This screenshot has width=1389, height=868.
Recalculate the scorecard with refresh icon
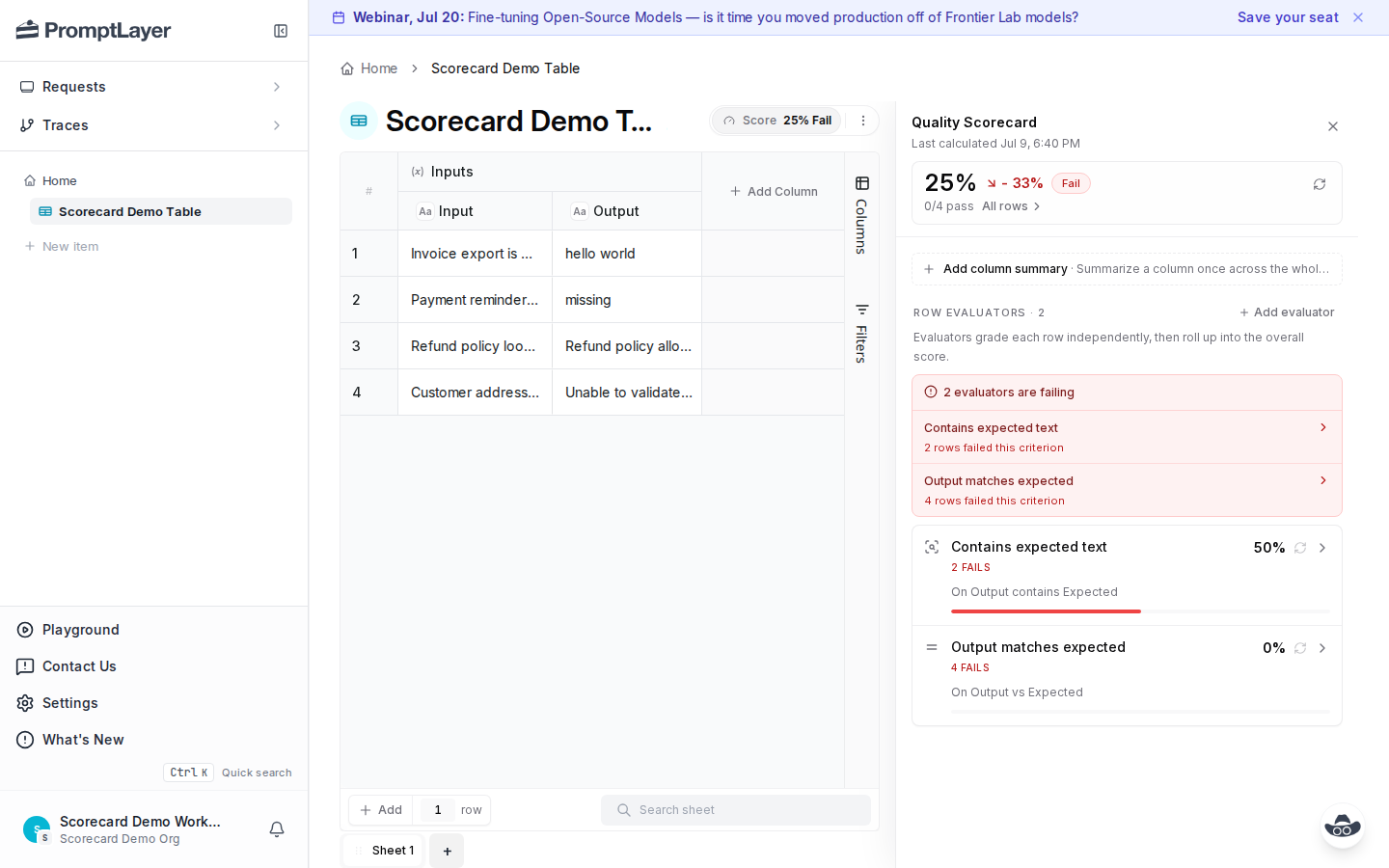tap(1320, 184)
